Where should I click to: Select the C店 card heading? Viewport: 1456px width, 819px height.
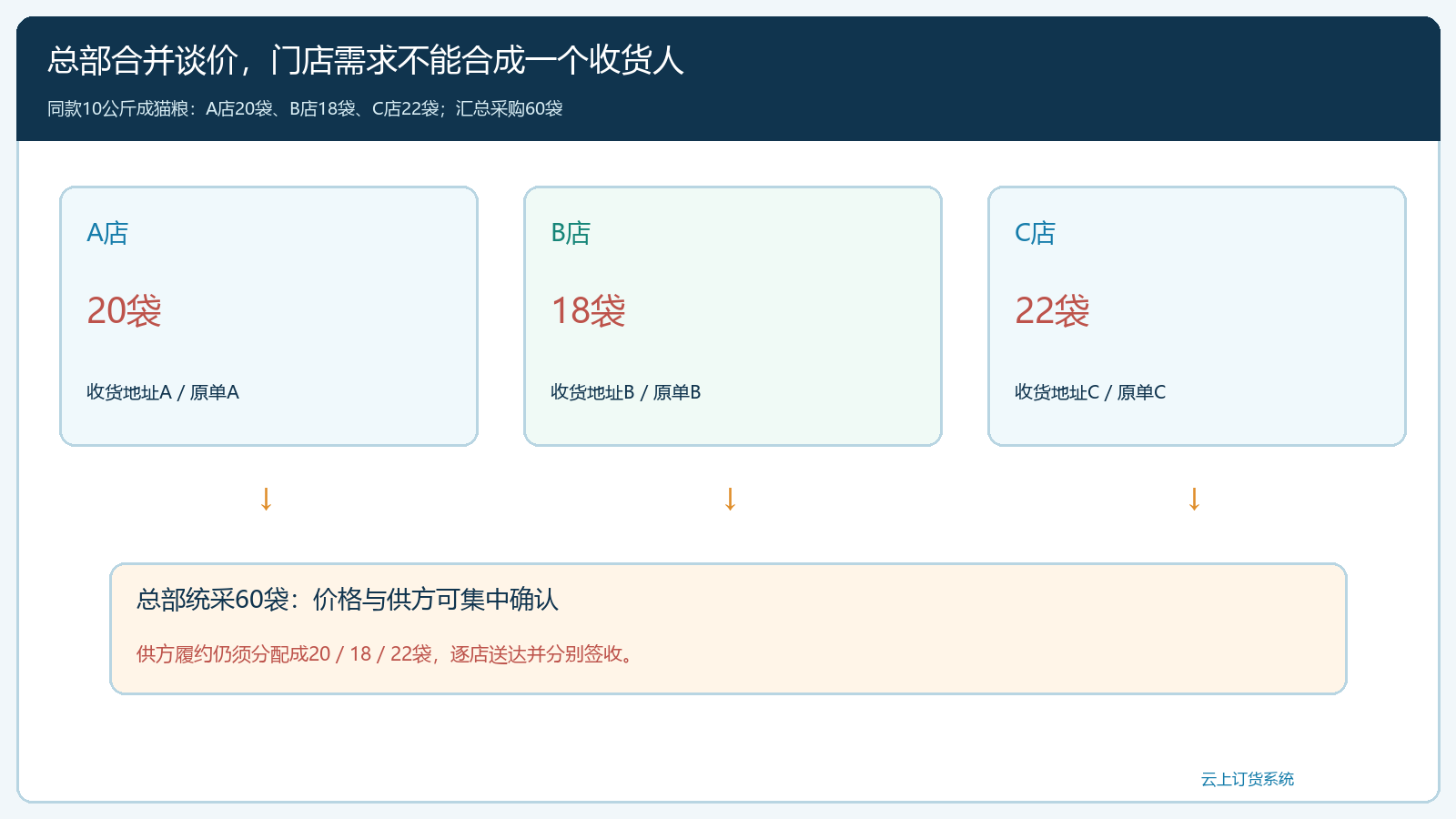point(1035,233)
